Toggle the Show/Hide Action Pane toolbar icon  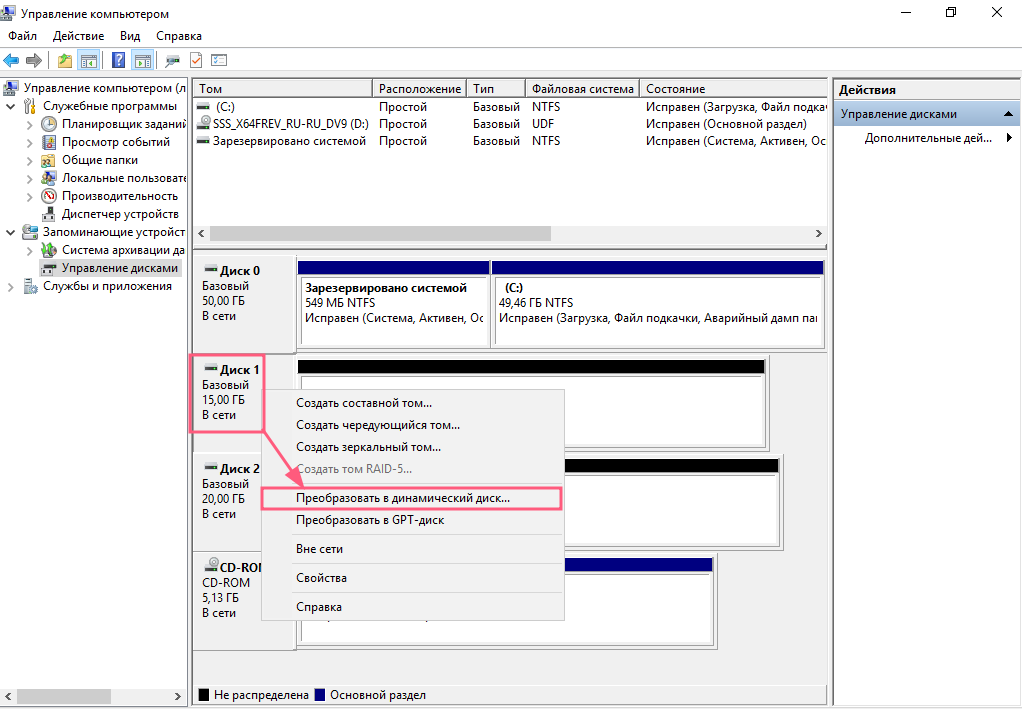coord(142,60)
